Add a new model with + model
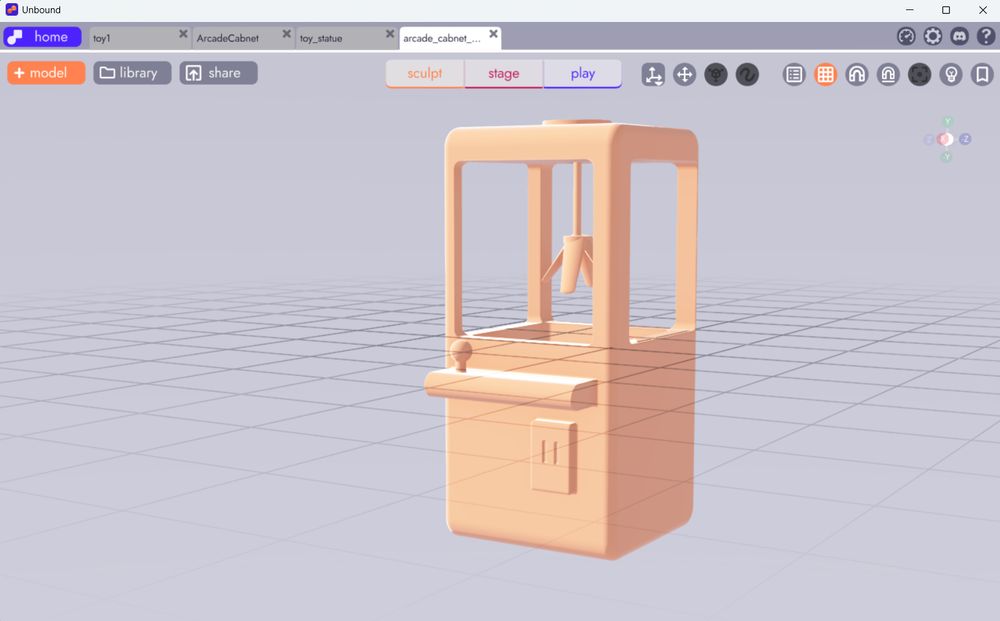Viewport: 1000px width, 621px height. pos(46,73)
